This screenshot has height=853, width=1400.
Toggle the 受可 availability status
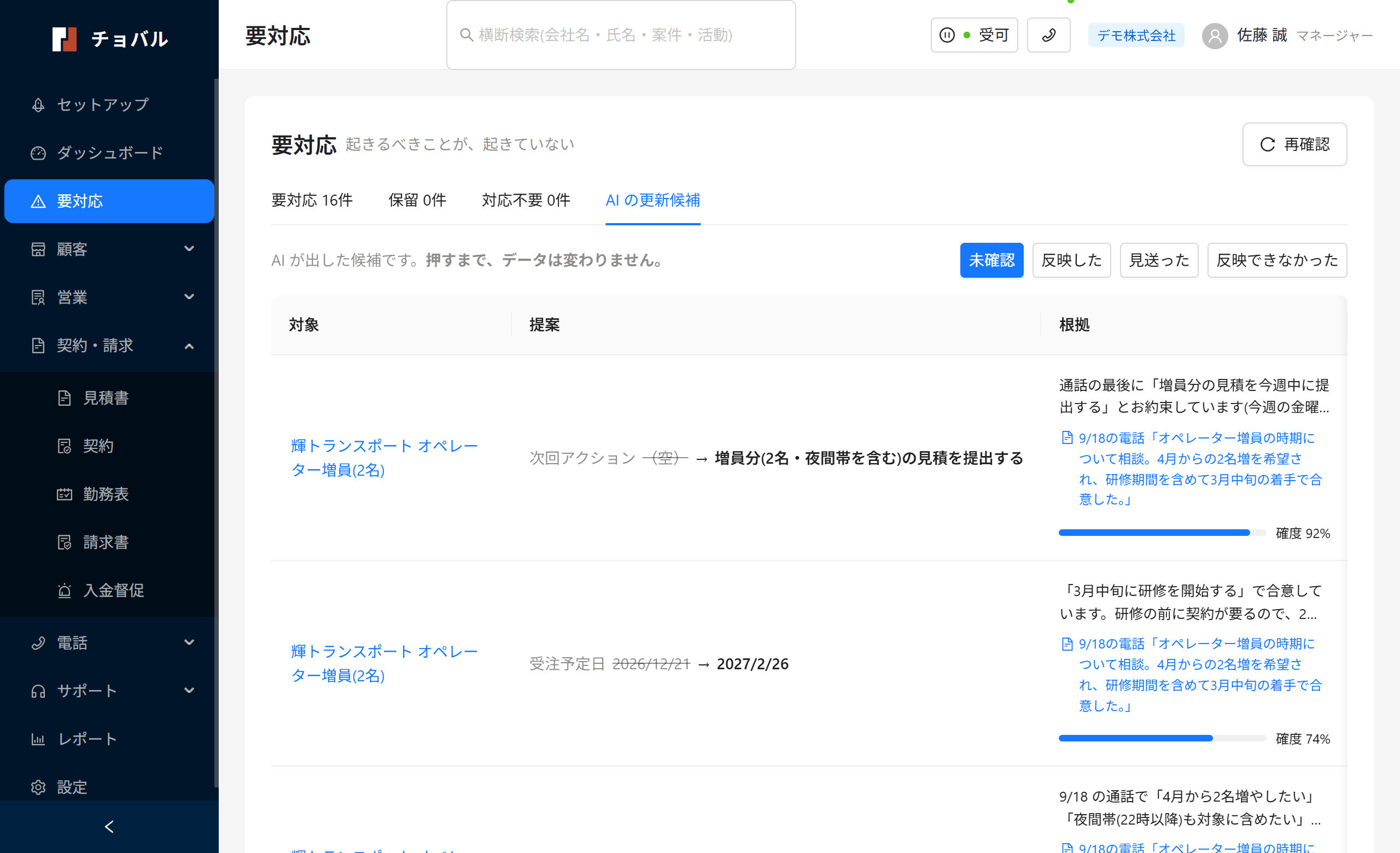974,35
